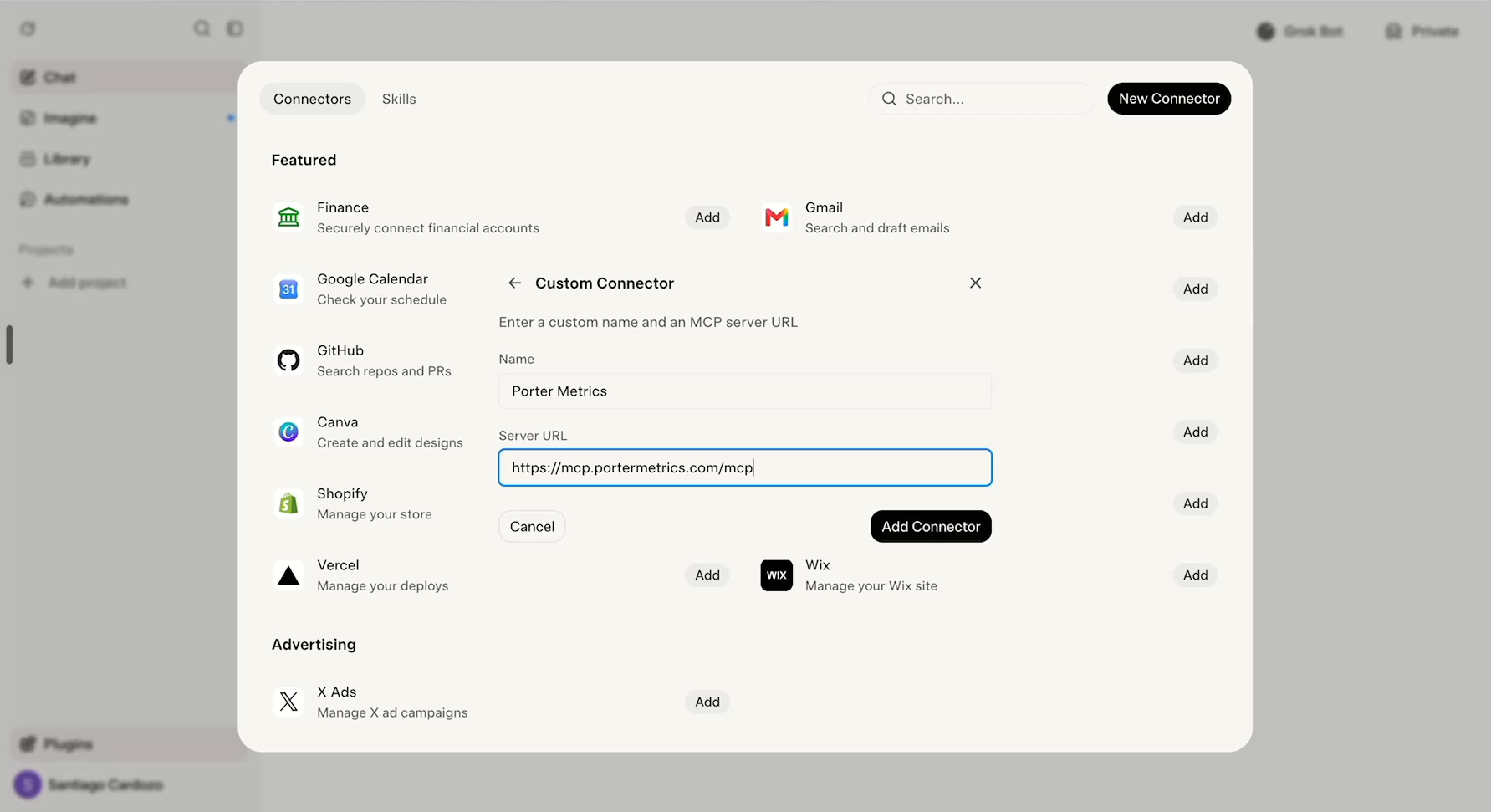Add the Finance connector
This screenshot has height=812, width=1491.
(707, 217)
